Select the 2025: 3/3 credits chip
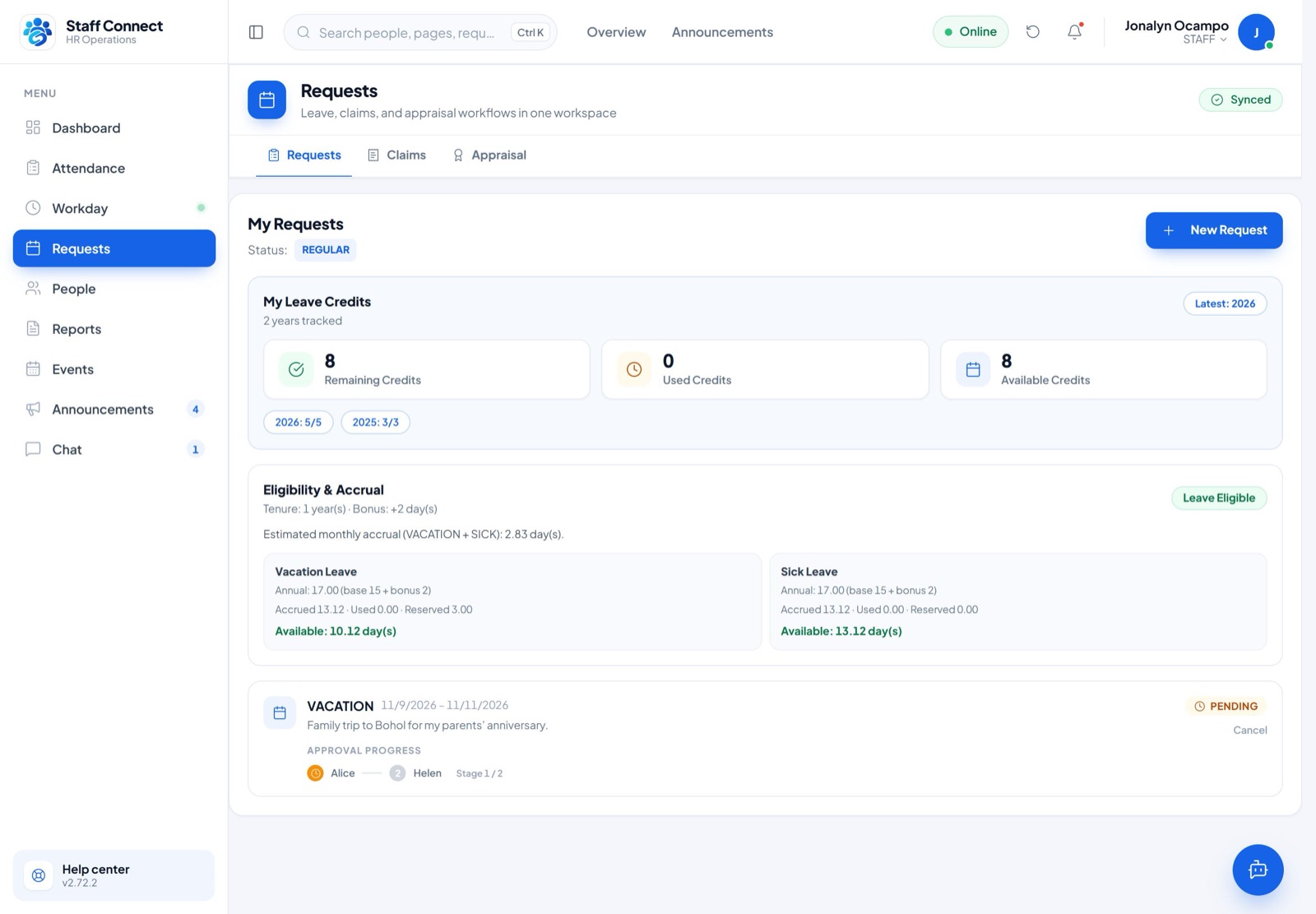Screen dimensions: 1316x914 click(375, 422)
